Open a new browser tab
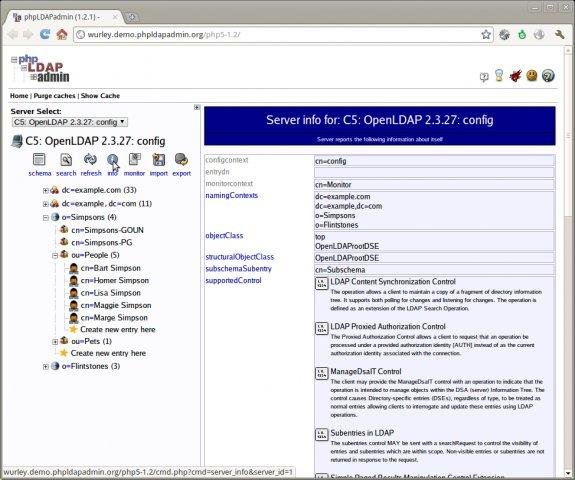Image resolution: width=575 pixels, height=480 pixels. point(131,17)
